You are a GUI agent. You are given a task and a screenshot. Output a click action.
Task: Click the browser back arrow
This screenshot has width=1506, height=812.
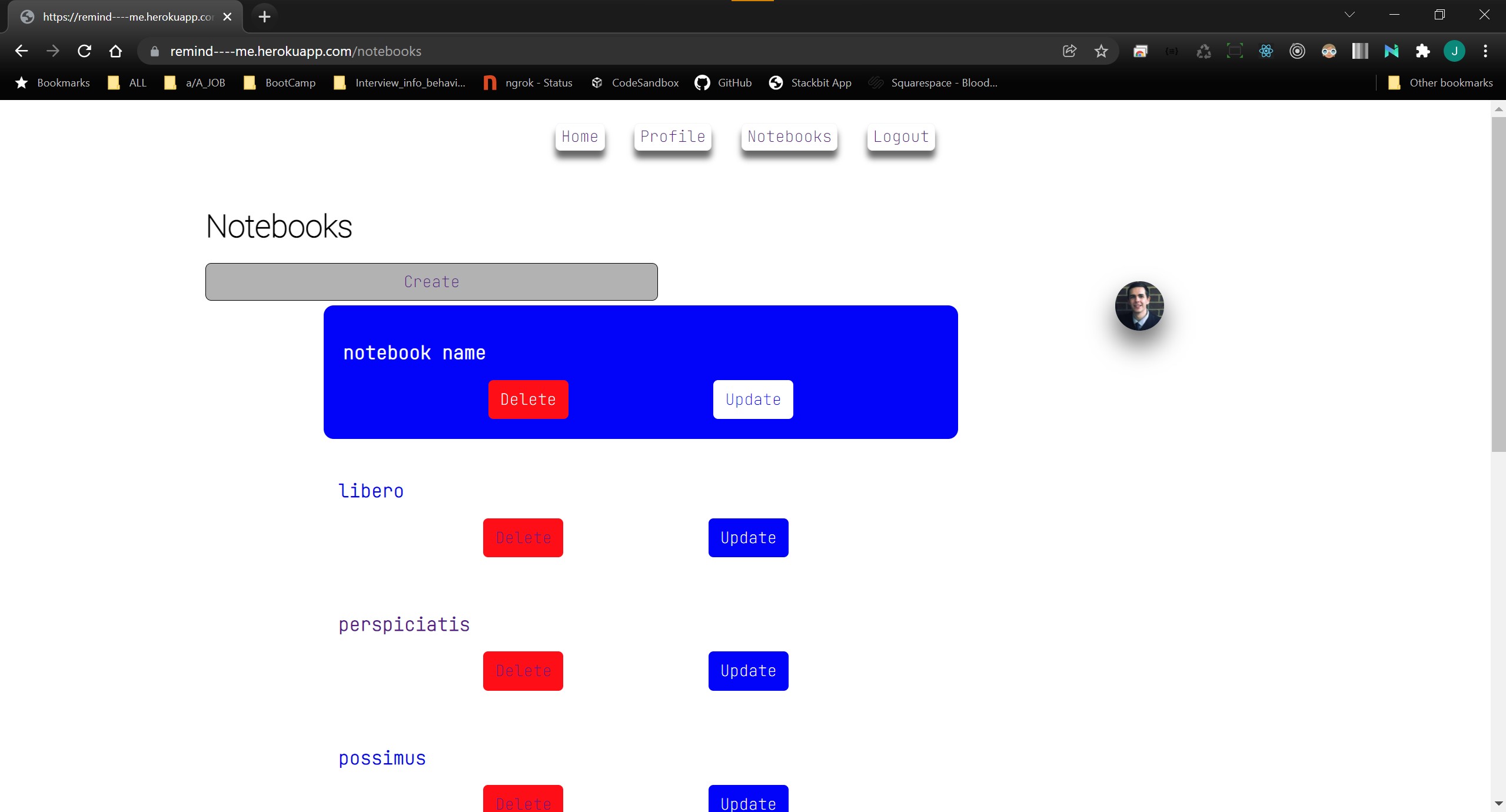[21, 51]
